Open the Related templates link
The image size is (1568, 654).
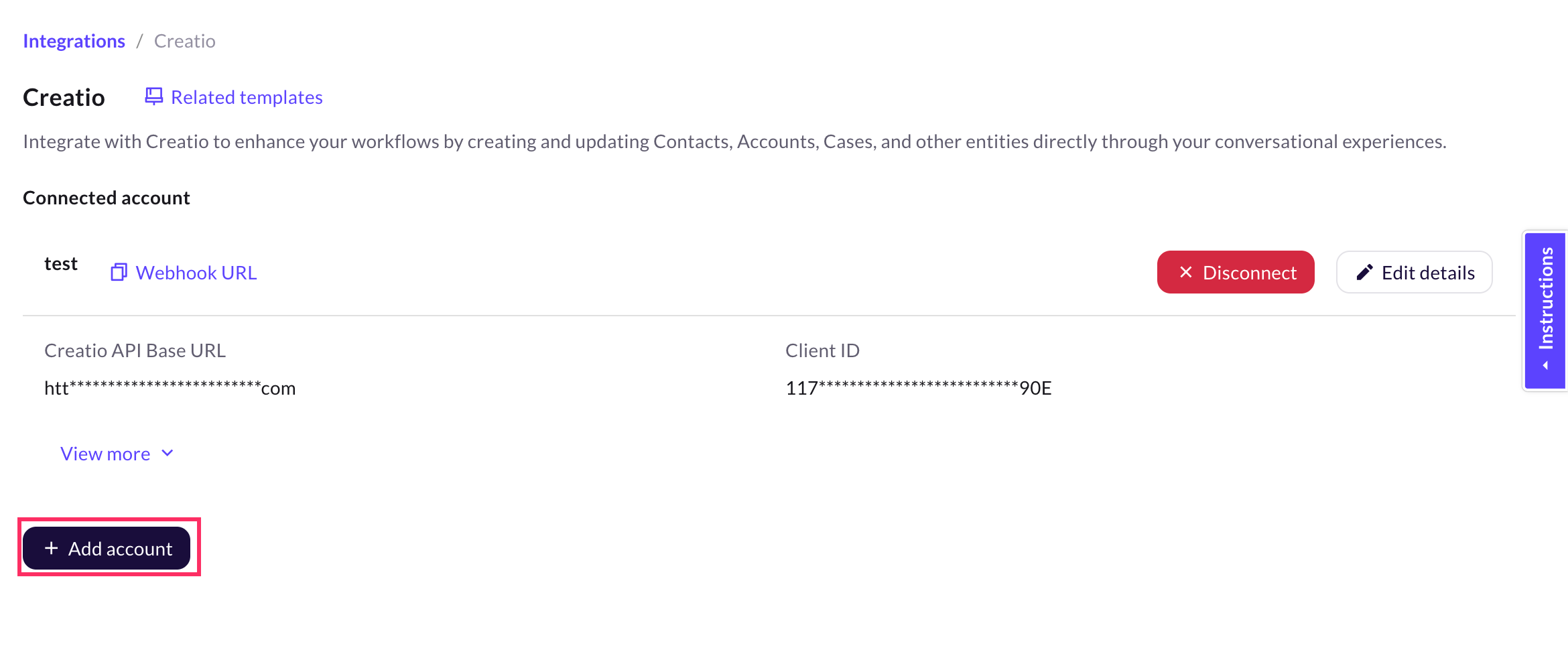(x=247, y=98)
